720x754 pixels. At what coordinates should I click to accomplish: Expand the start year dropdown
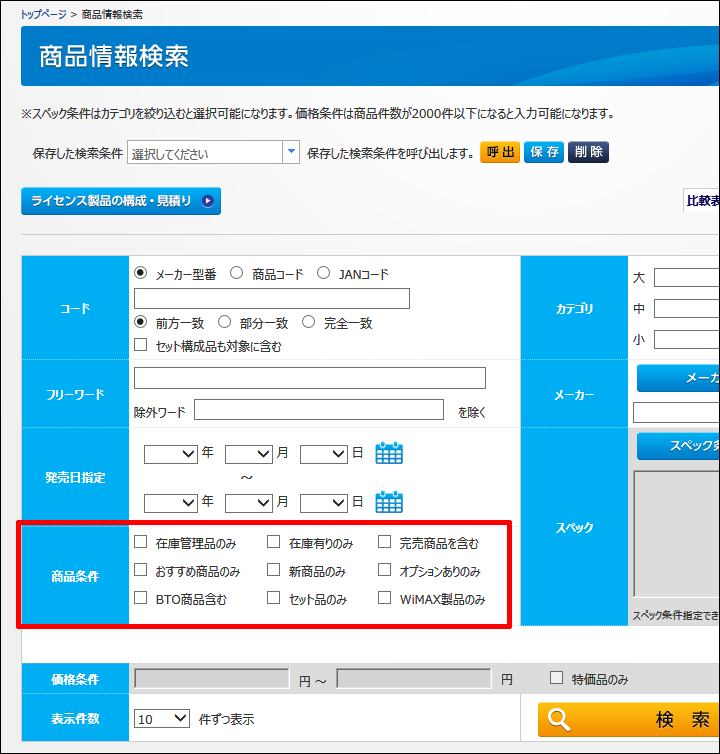tap(170, 454)
